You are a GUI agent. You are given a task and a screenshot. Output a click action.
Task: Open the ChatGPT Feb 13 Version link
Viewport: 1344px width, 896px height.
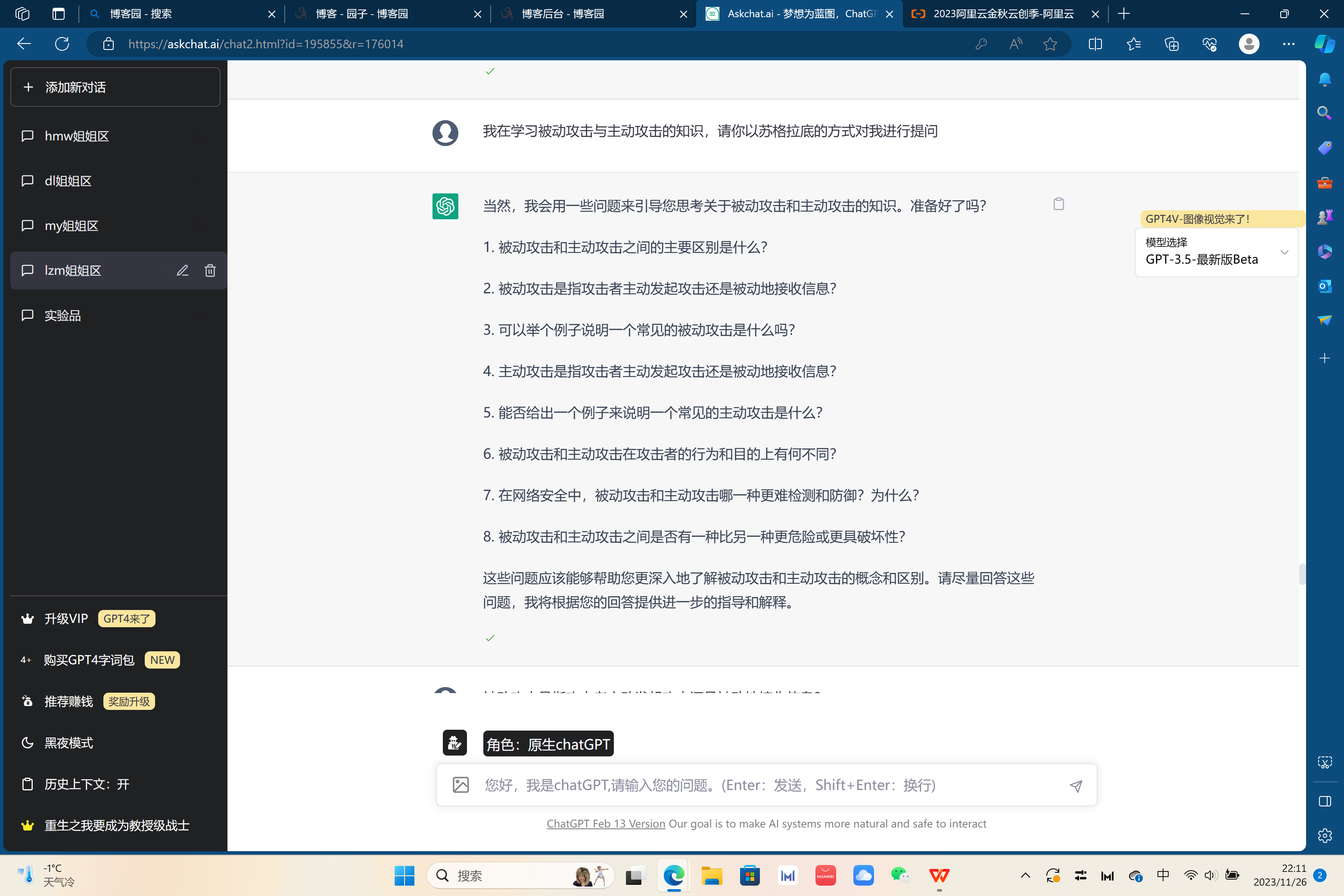pyautogui.click(x=606, y=824)
